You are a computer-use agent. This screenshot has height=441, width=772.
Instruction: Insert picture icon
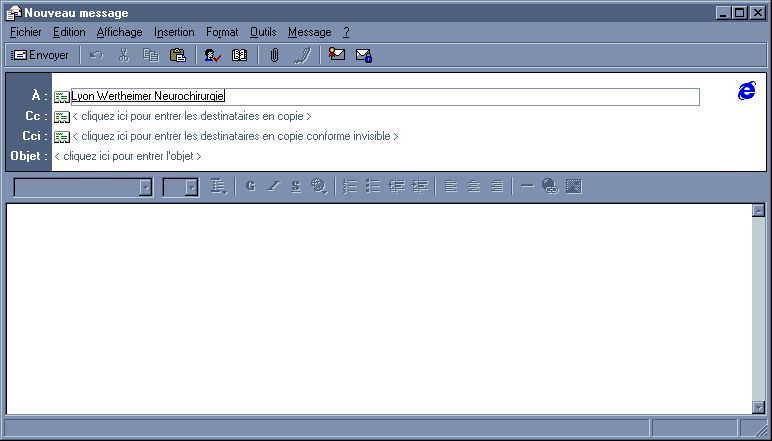574,186
